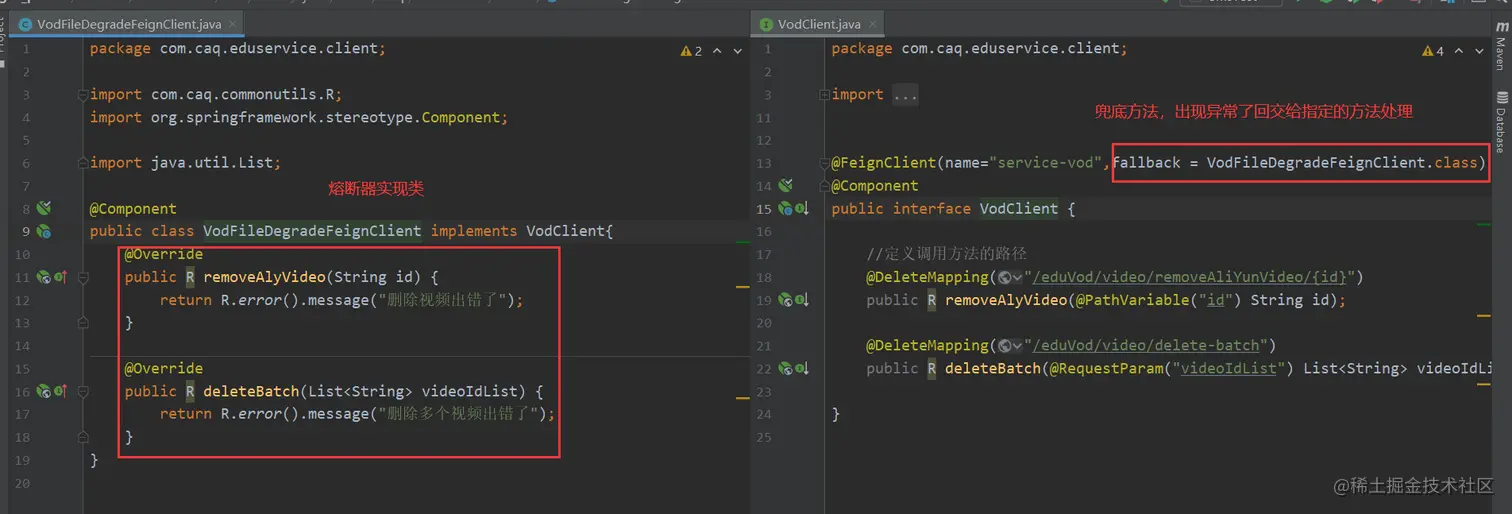Viewport: 1512px width, 514px height.
Task: Click the Spring gutter icon beside deleteBatch on line 16 in VodFileDegradeFeignClient
Action: [43, 391]
